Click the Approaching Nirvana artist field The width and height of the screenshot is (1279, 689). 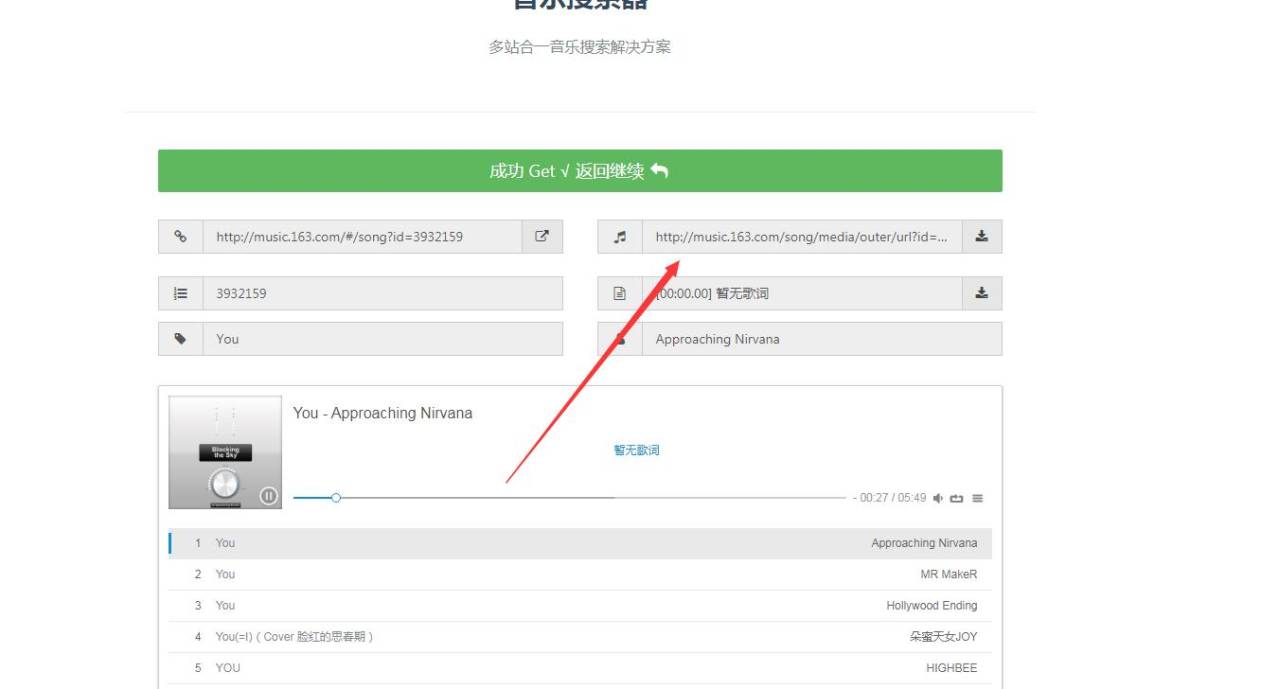(820, 339)
